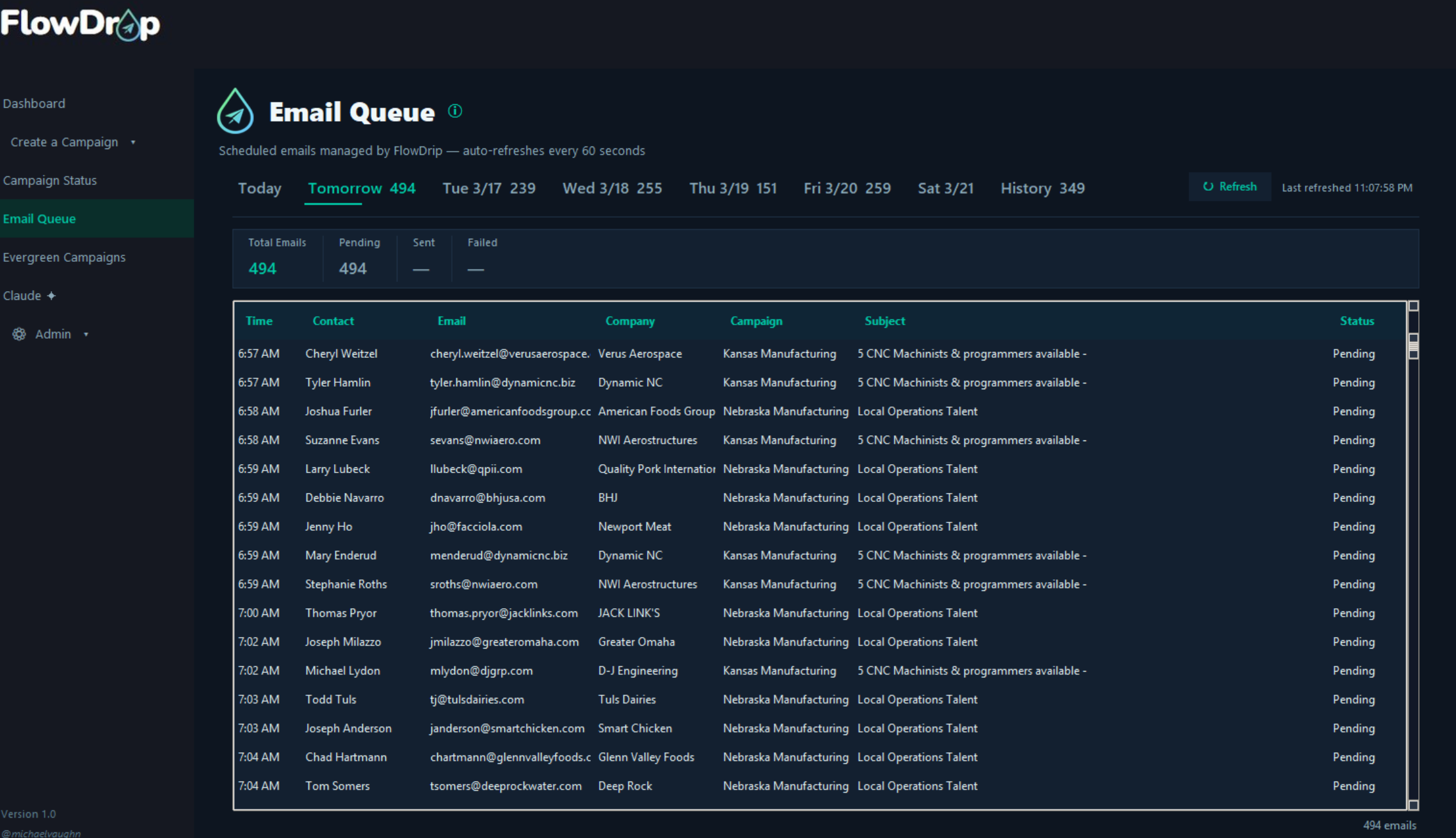1456x838 pixels.
Task: Go to Evergreen Campaigns page
Action: point(64,257)
